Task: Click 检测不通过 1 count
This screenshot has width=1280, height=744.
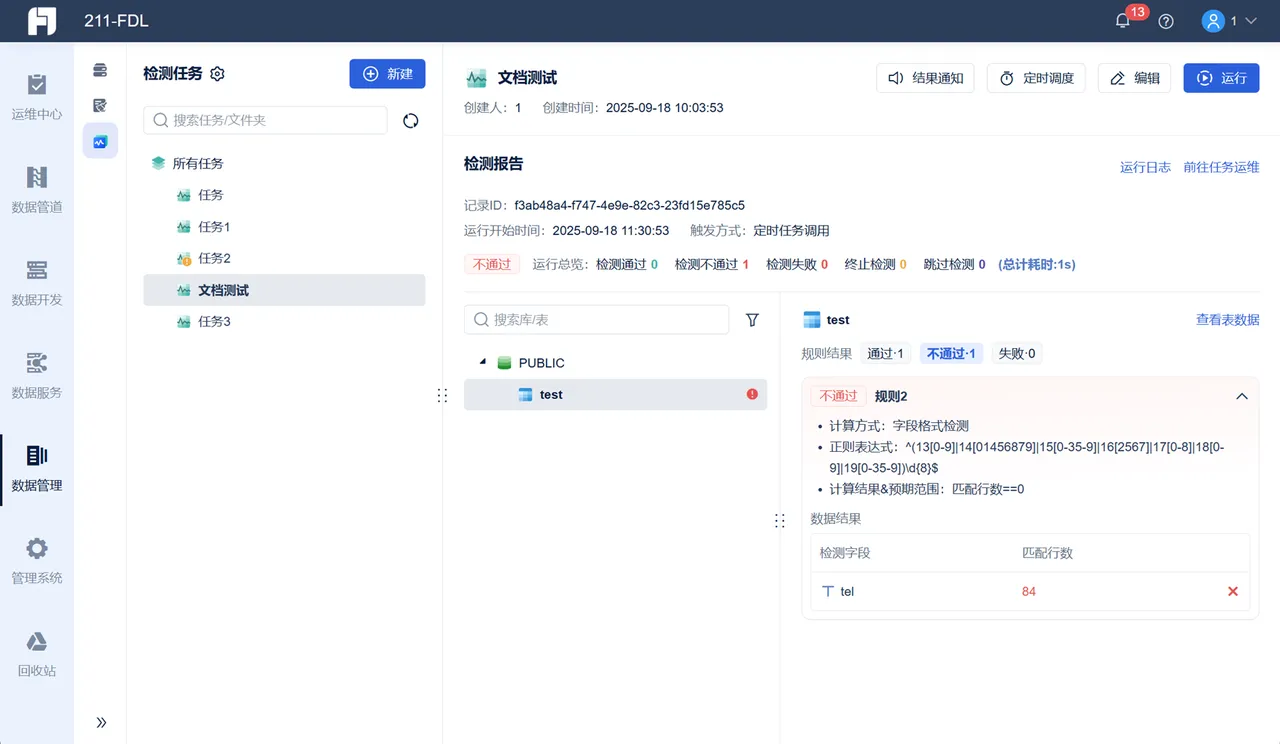Action: point(712,264)
